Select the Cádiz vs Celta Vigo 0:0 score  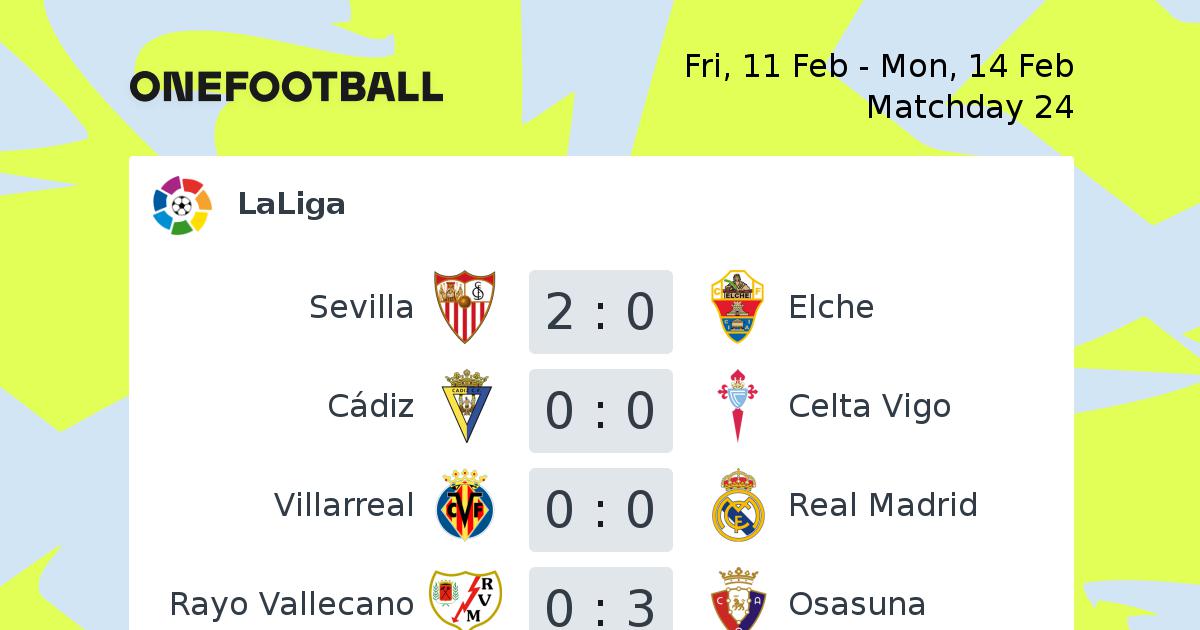tap(600, 411)
